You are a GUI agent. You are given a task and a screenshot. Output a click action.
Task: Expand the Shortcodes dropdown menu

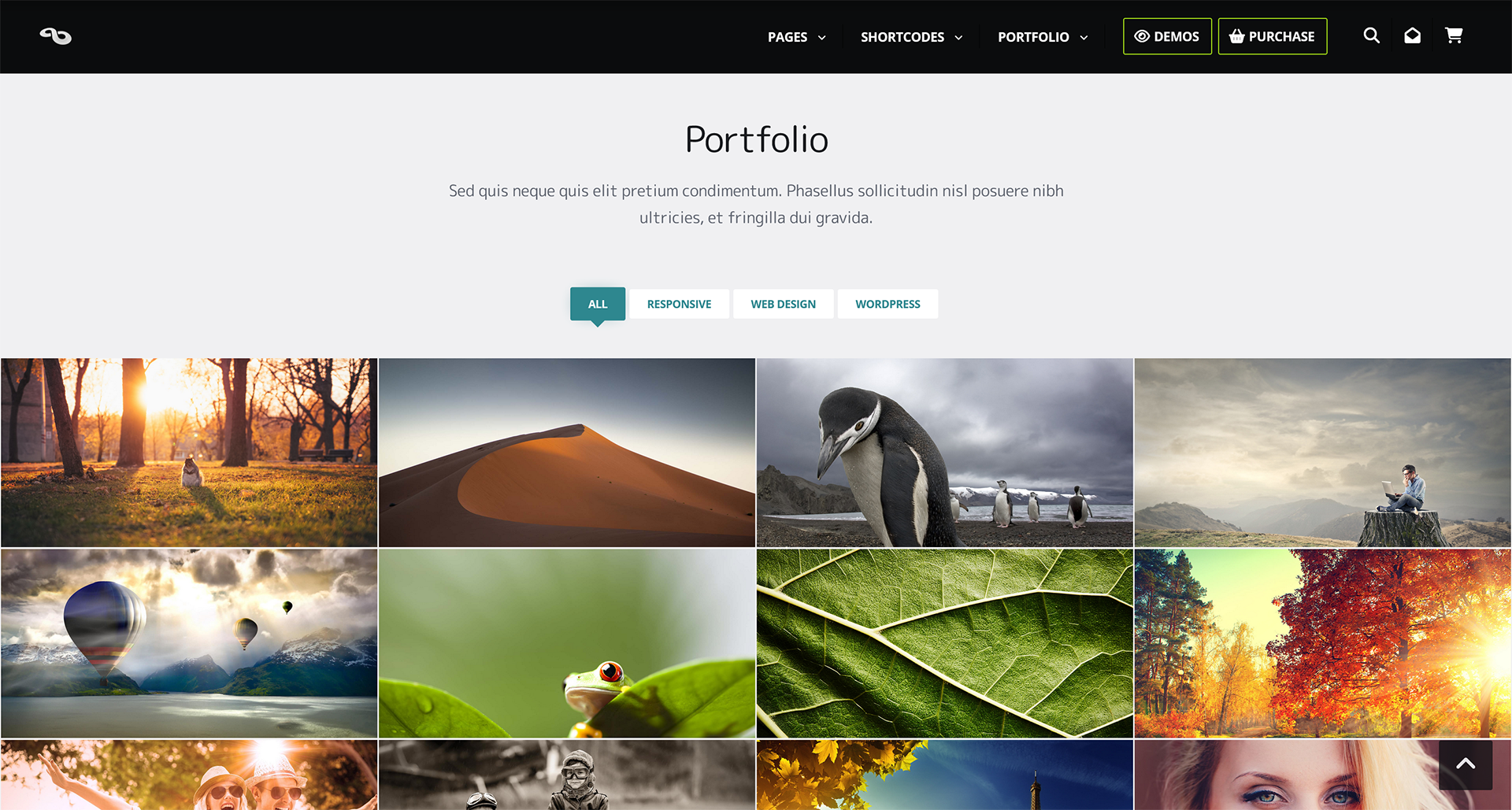click(x=911, y=37)
